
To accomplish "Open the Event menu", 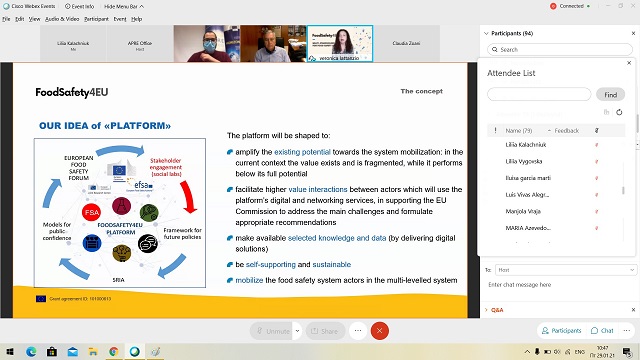I will point(120,19).
